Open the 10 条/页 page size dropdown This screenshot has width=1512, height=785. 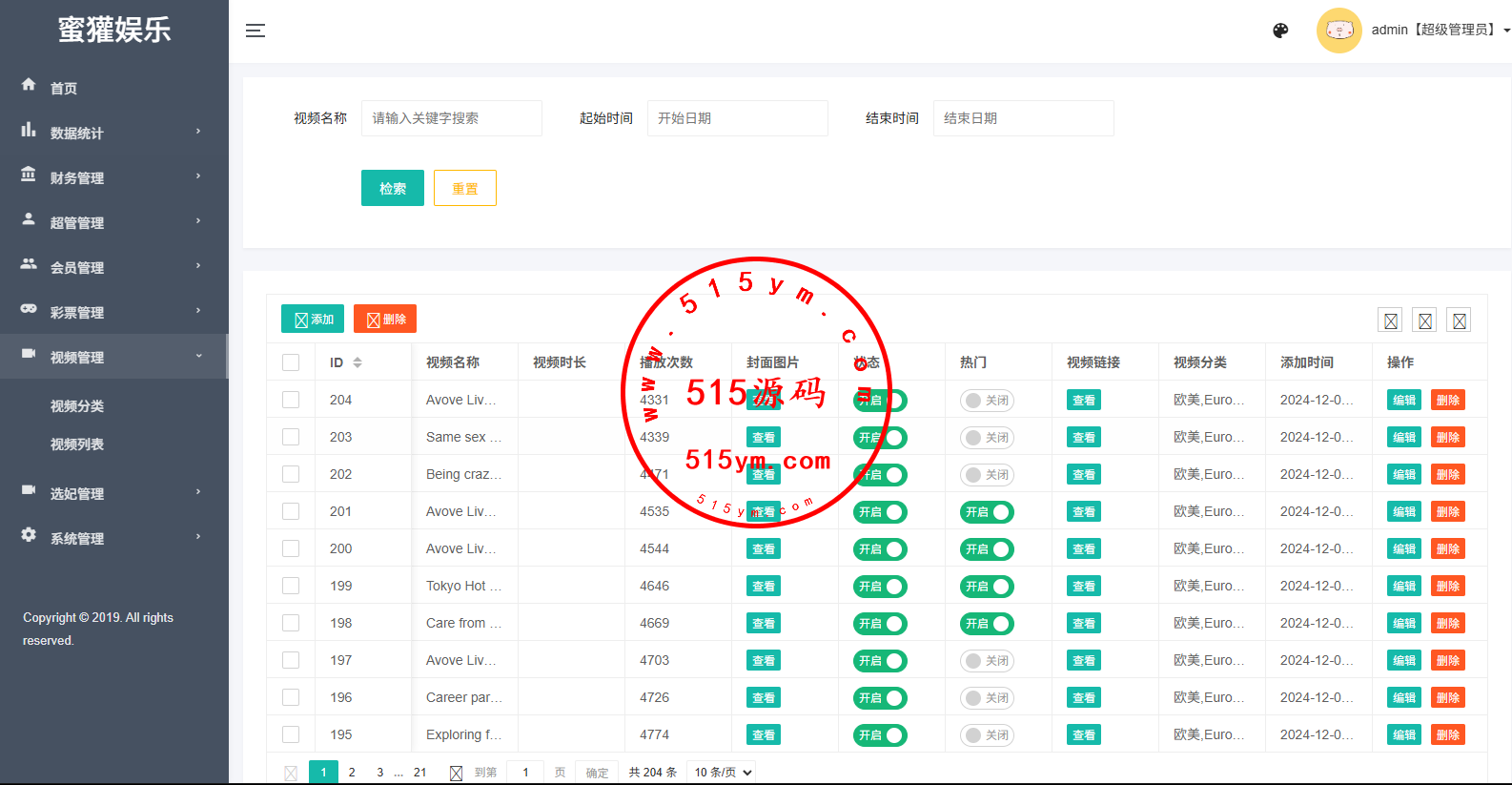723,773
